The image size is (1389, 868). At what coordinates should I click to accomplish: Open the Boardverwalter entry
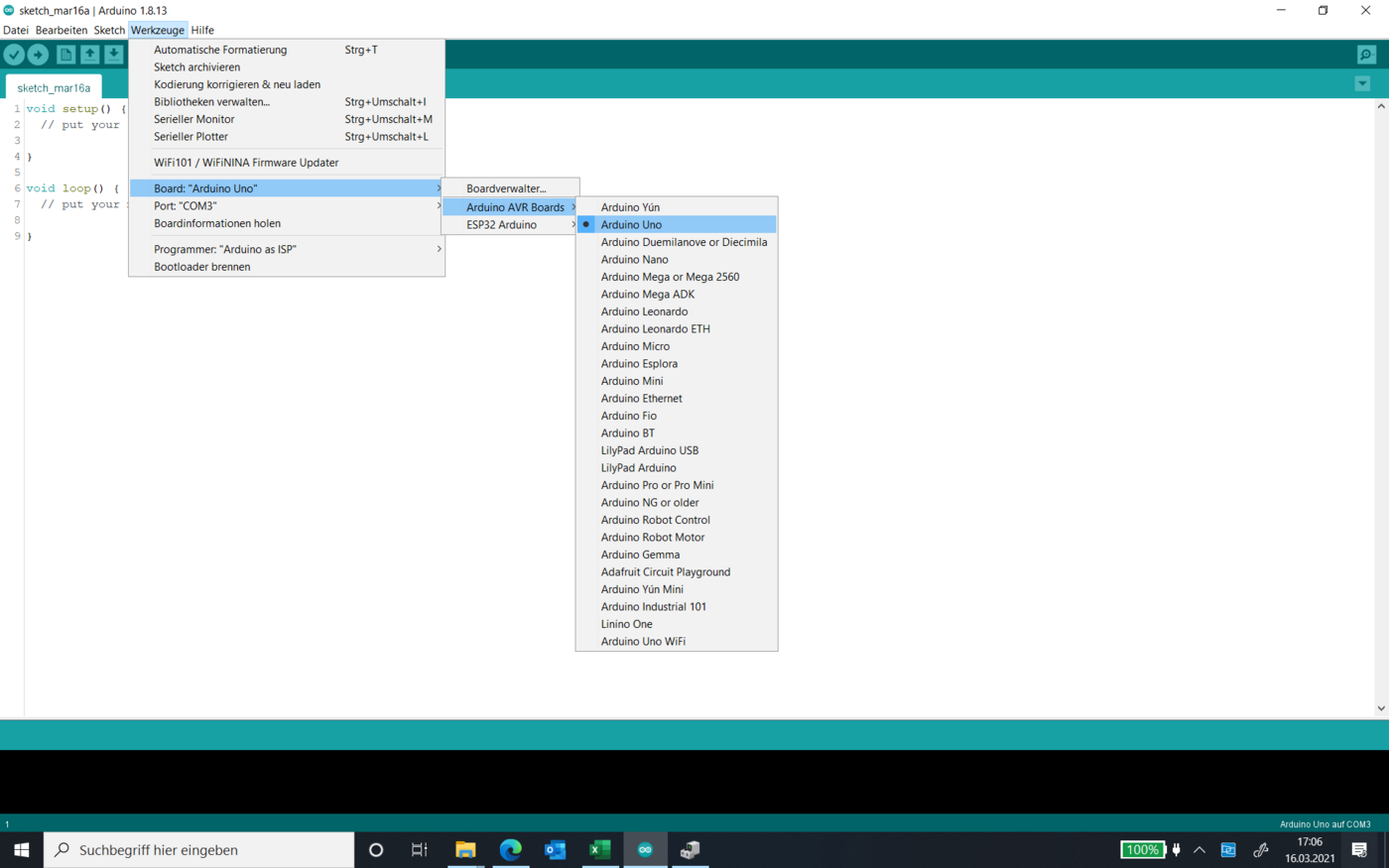(x=509, y=187)
